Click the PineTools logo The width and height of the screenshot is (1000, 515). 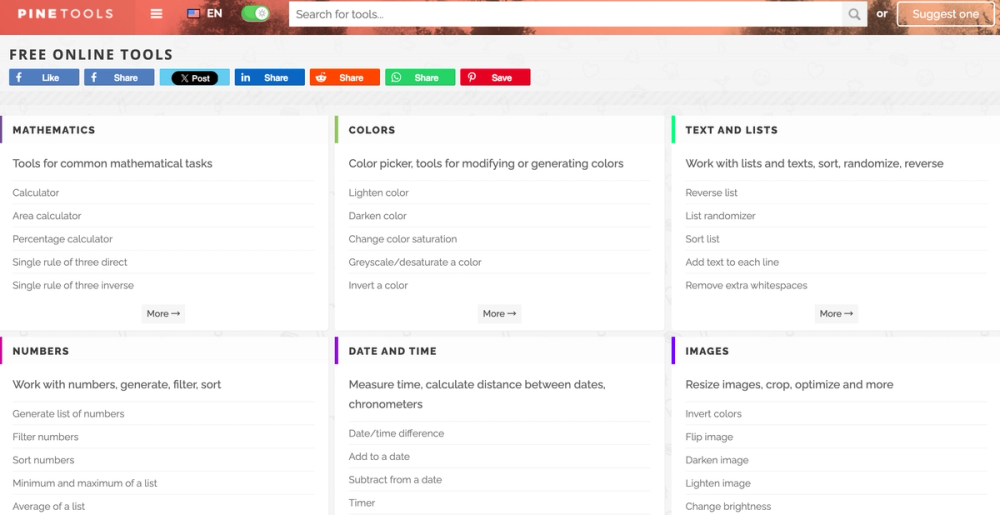(65, 13)
